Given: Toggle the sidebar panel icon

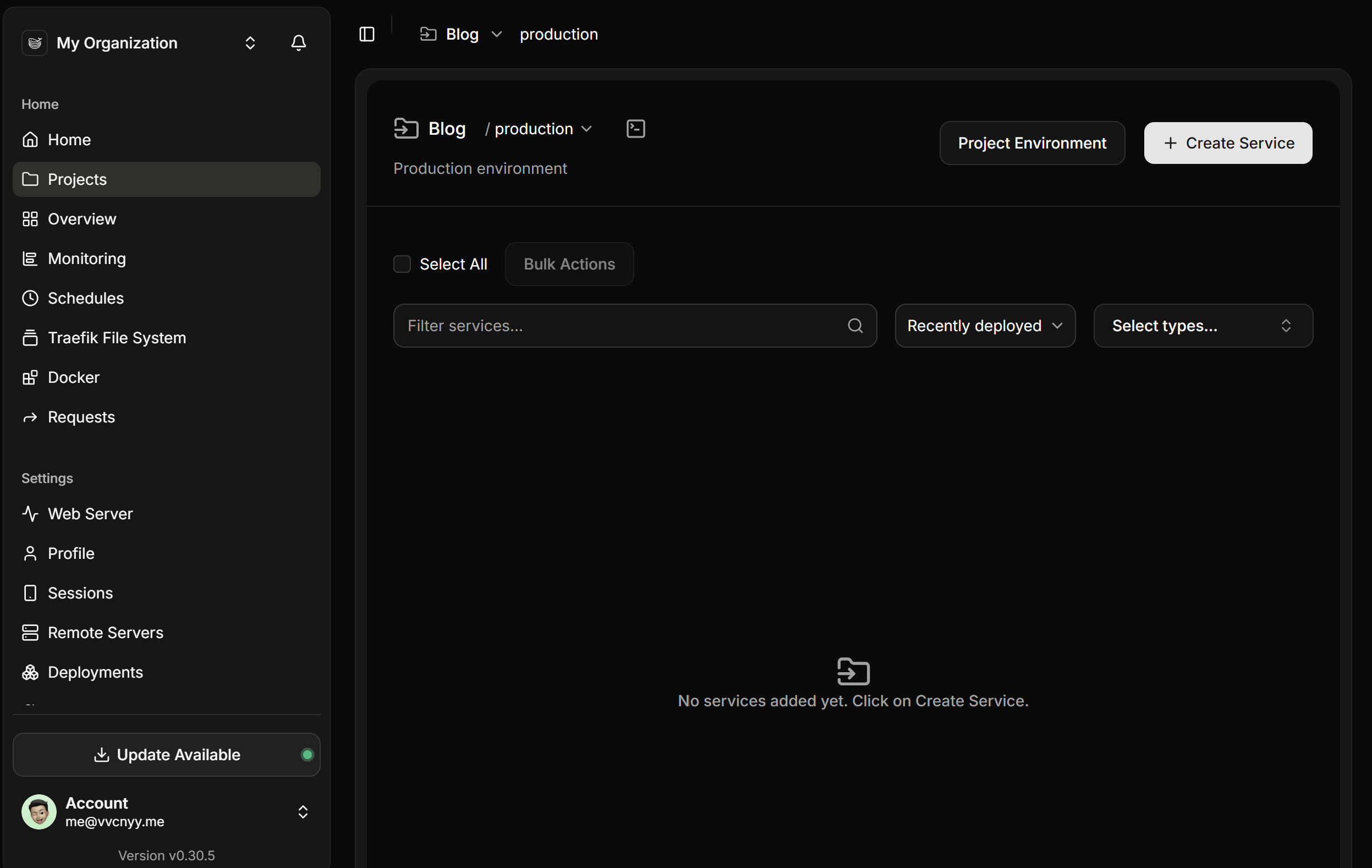Looking at the screenshot, I should 367,34.
